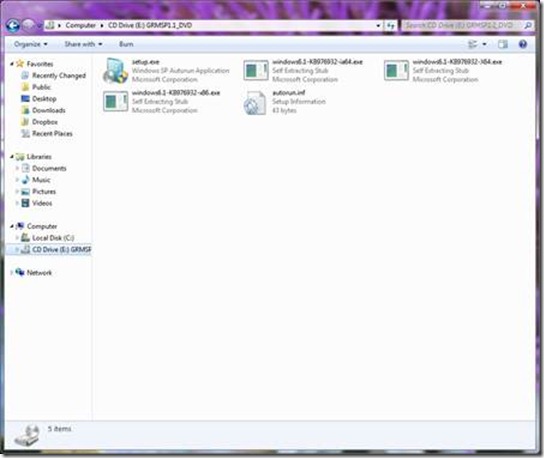Click the Dropbox folder icon

point(25,122)
